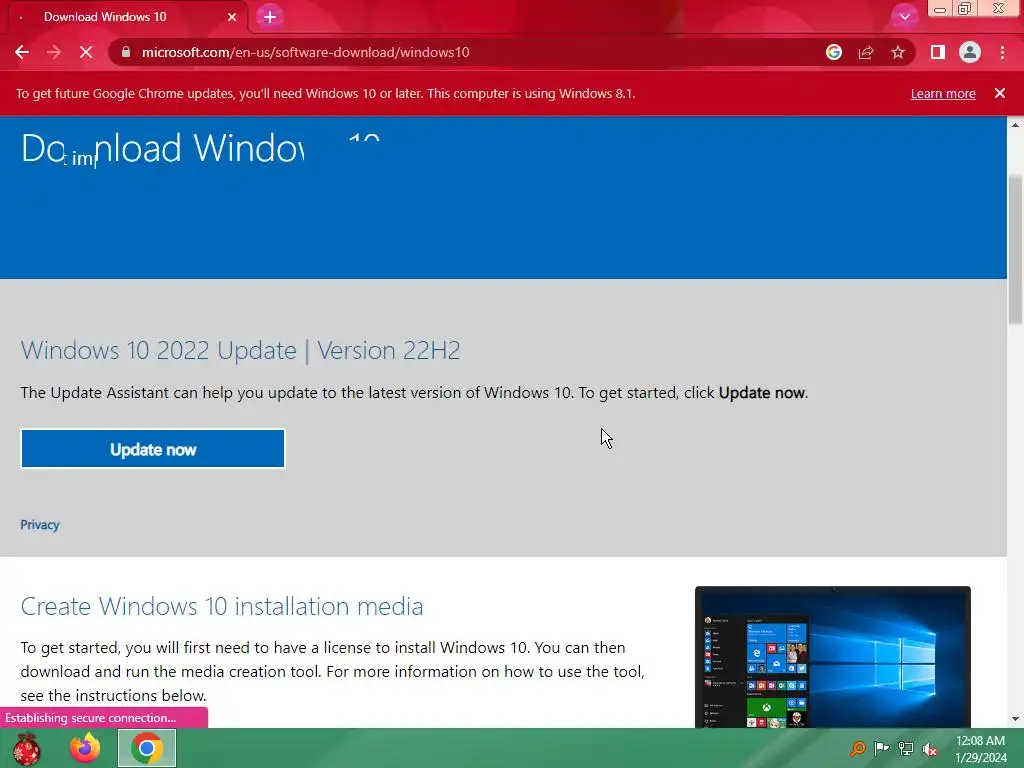Screen dimensions: 1024x768
Task: Share this page icon
Action: click(866, 52)
